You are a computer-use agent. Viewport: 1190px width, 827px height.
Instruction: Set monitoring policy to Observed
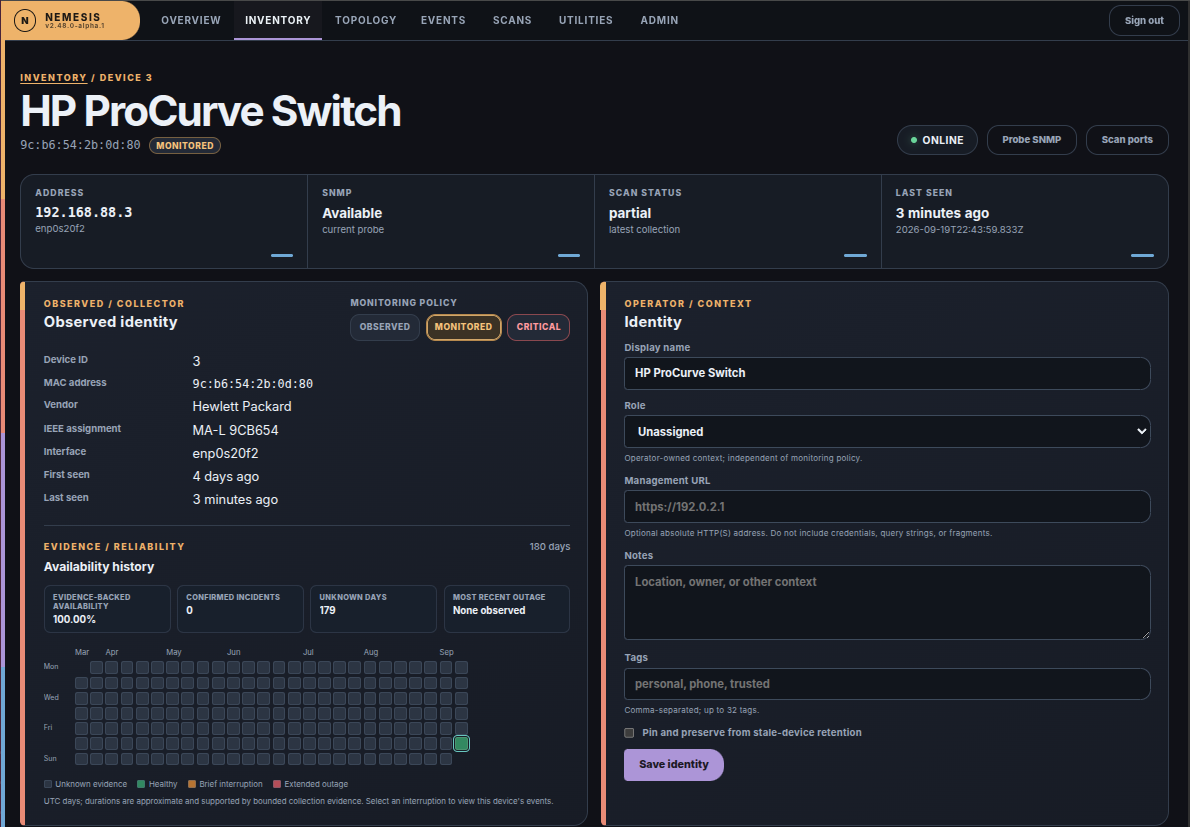pyautogui.click(x=385, y=327)
